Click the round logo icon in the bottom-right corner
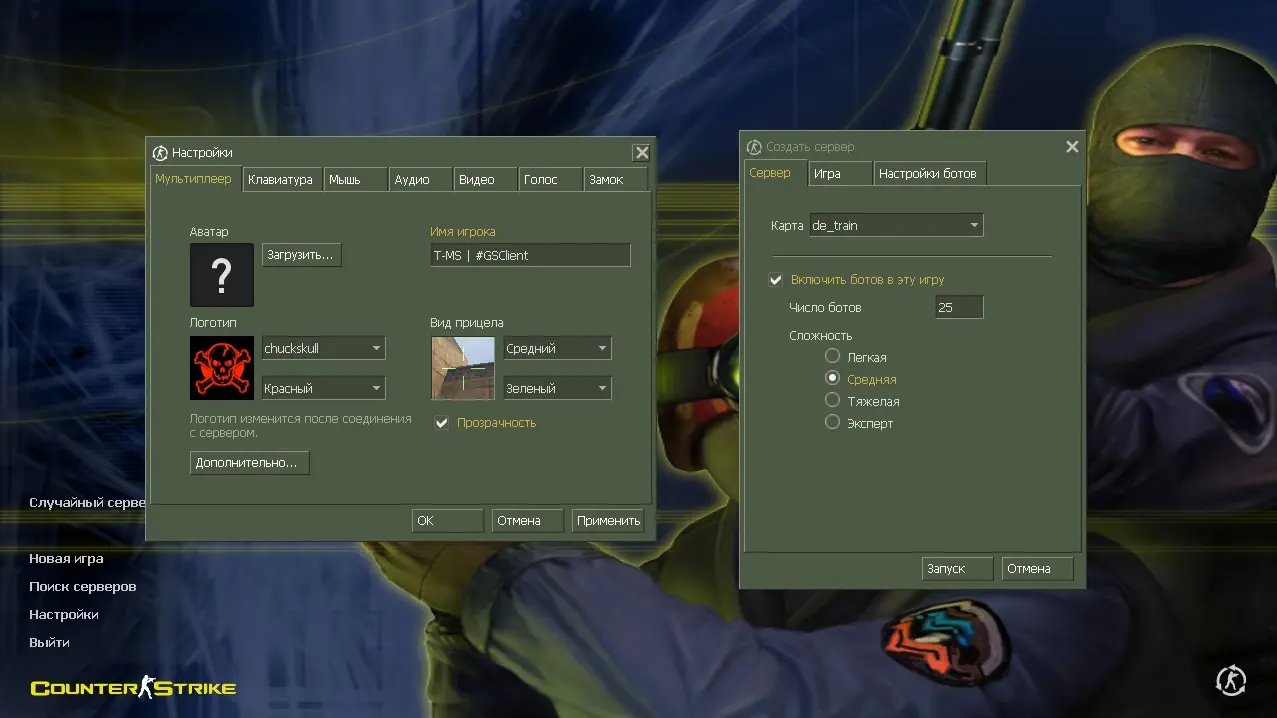1277x718 pixels. coord(1231,681)
